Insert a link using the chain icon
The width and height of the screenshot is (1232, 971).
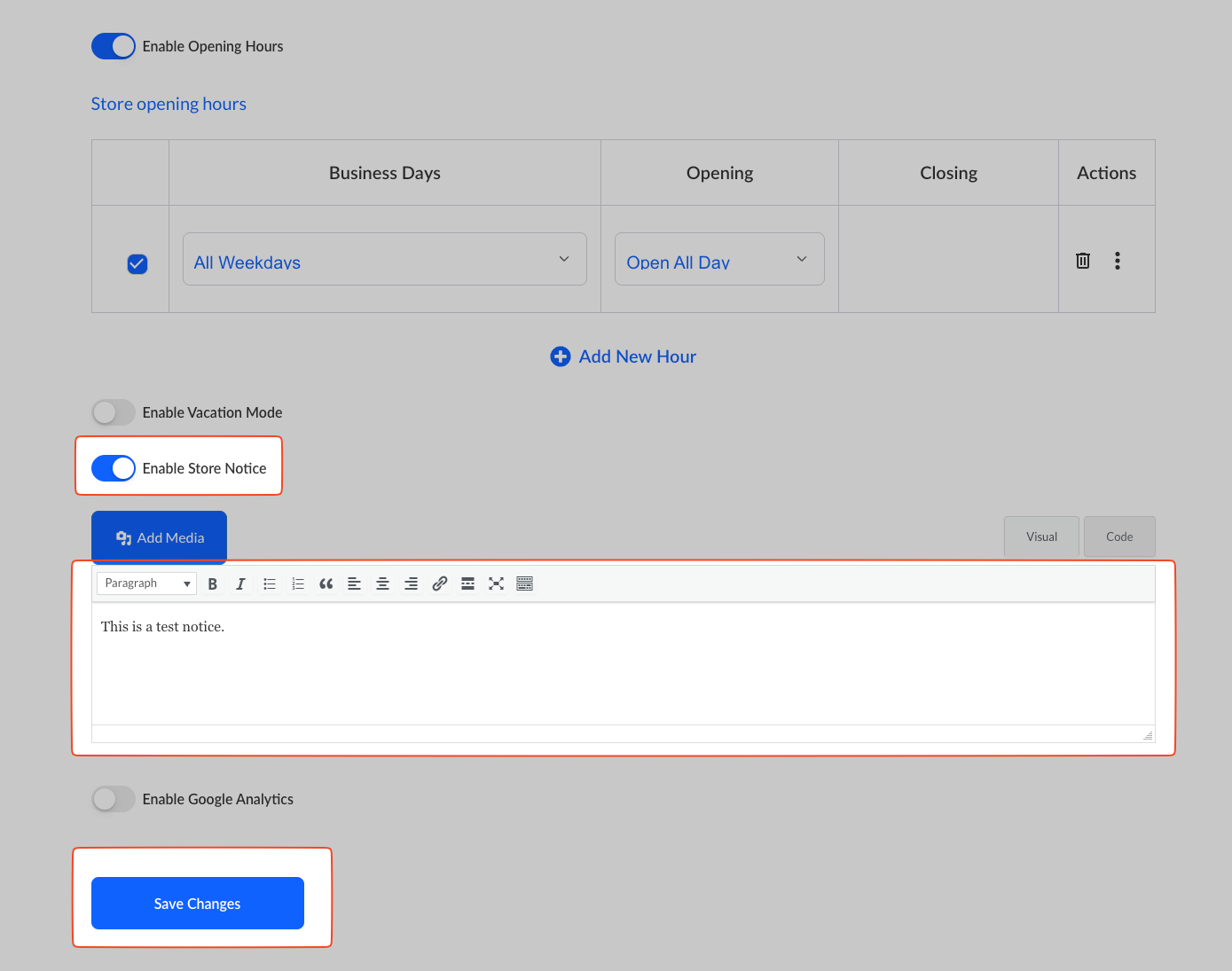[x=439, y=583]
